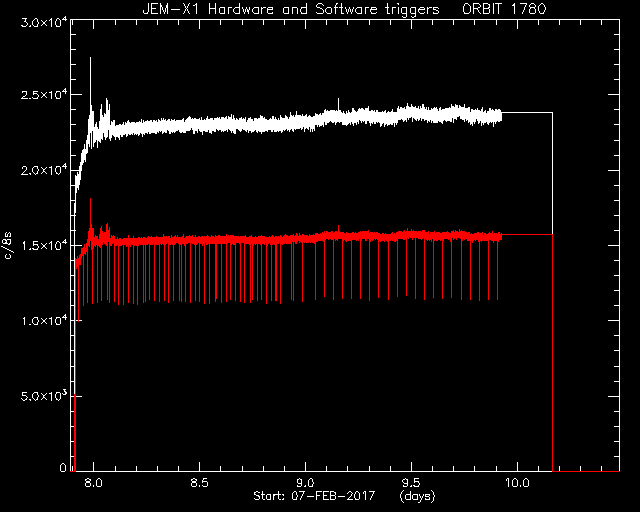Click the plot title 'JEM-X1 Hardware and Software triggers'
The image size is (640, 512).
pos(291,9)
